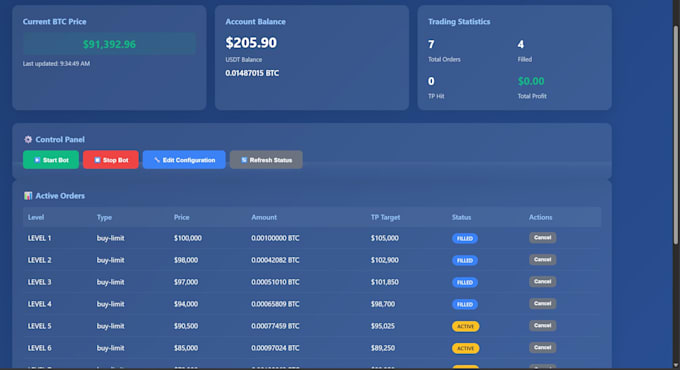Click TP target $102,900
Viewport: 680px width, 370px height.
click(x=385, y=260)
